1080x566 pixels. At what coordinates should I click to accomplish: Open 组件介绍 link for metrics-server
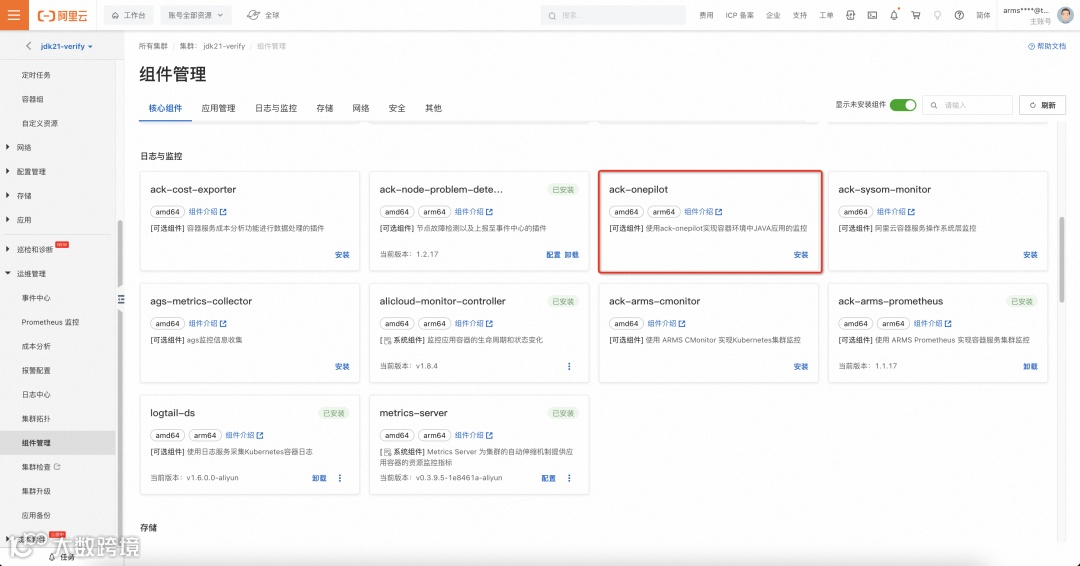pos(474,435)
